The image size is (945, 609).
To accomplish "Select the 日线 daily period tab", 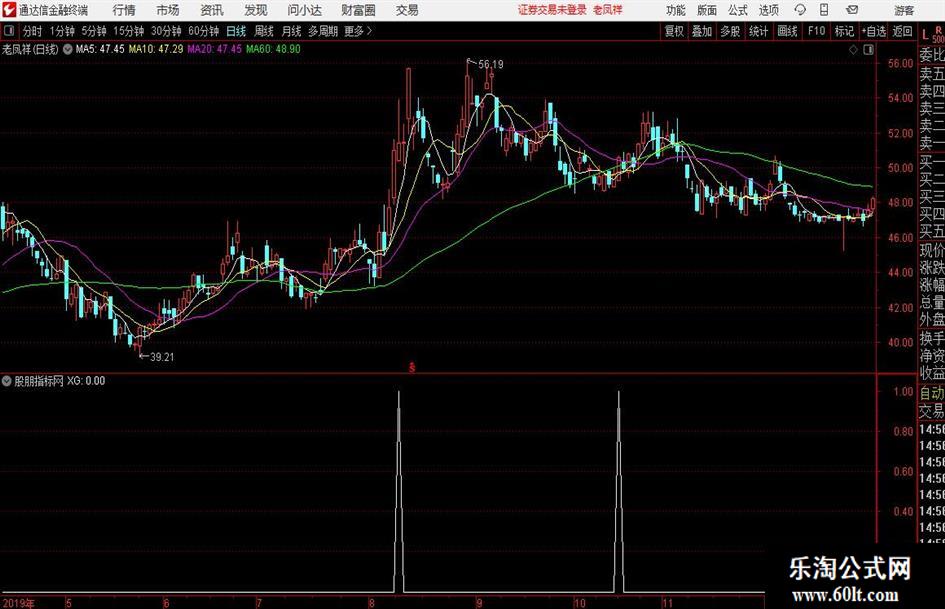I will click(236, 31).
